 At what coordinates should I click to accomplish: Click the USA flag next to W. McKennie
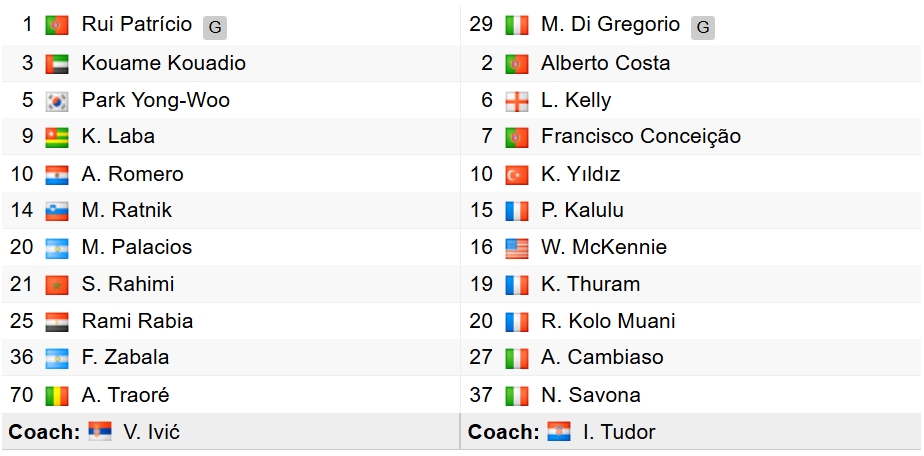pos(517,248)
